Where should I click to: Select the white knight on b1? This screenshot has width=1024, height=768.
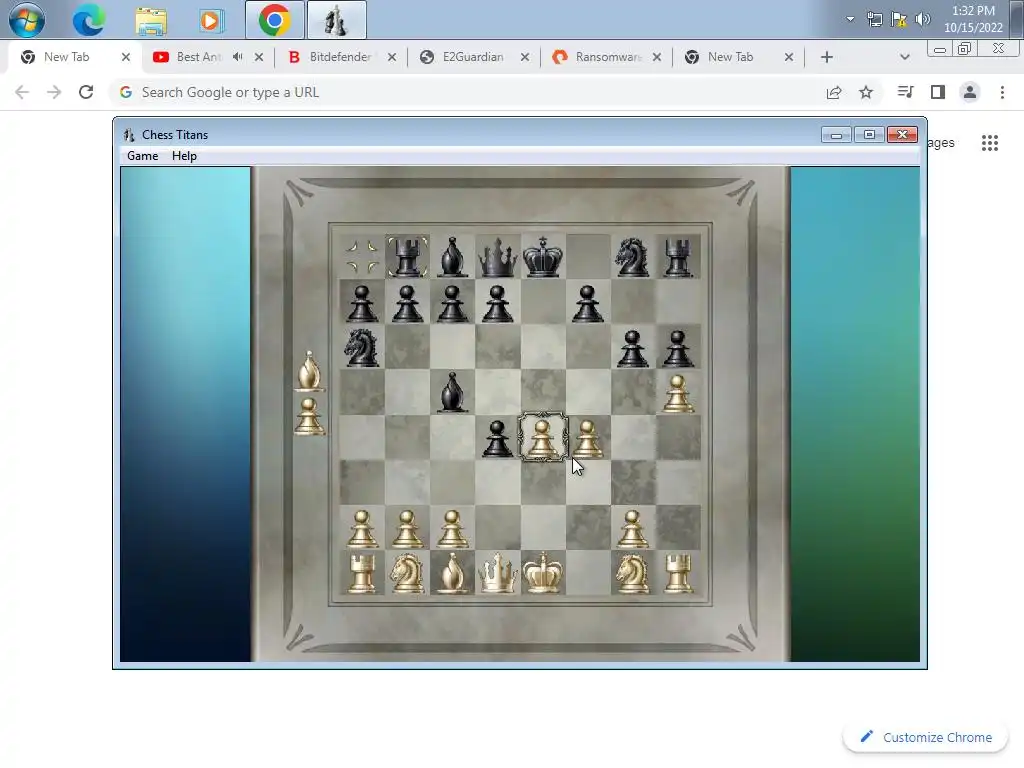click(x=407, y=572)
